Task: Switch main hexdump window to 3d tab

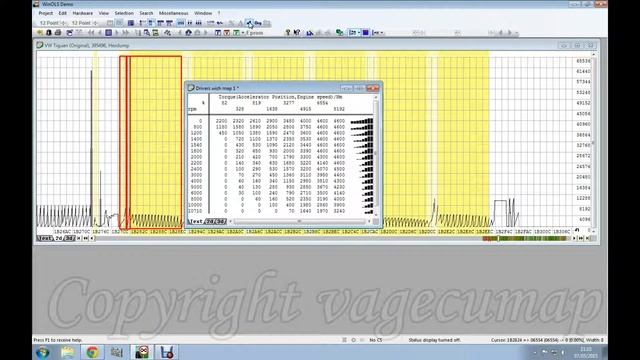Action: tap(69, 238)
